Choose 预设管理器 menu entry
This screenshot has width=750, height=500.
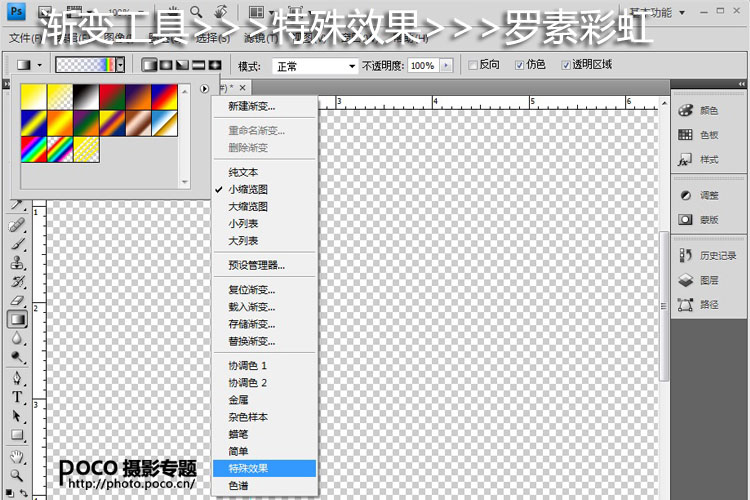pos(265,265)
